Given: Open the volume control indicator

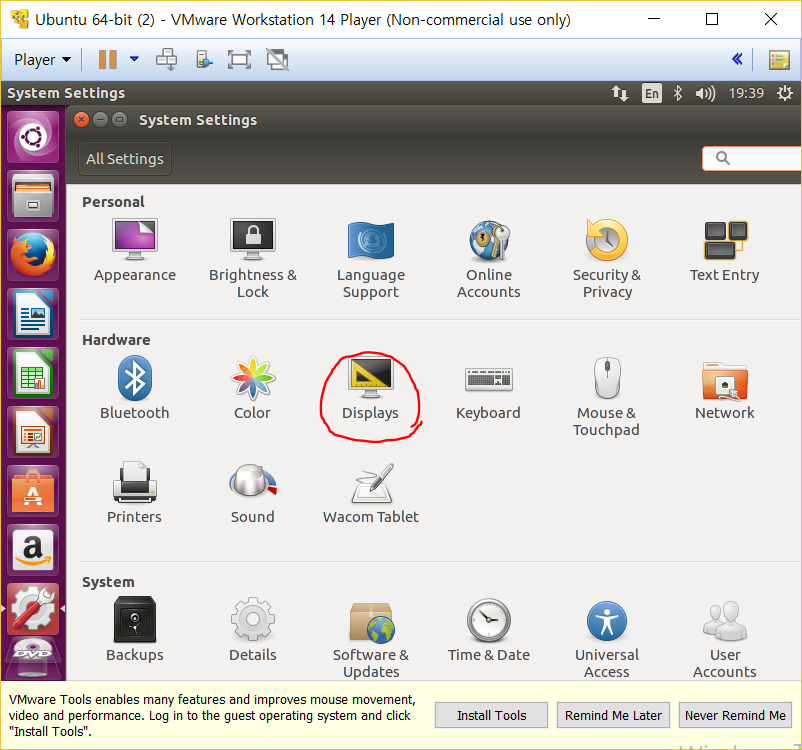Looking at the screenshot, I should [x=705, y=93].
